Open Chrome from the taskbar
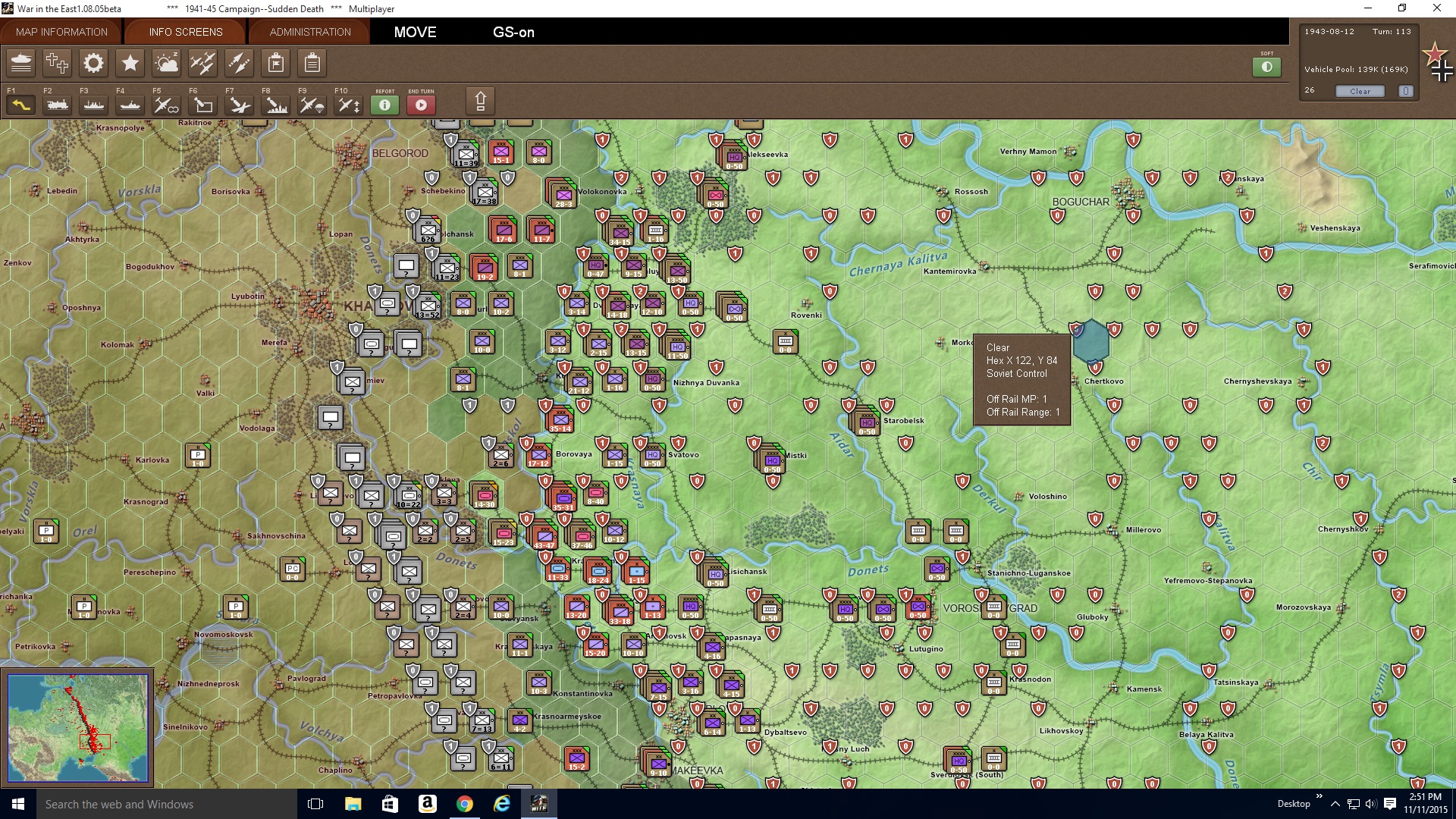The height and width of the screenshot is (819, 1456). pos(464,804)
